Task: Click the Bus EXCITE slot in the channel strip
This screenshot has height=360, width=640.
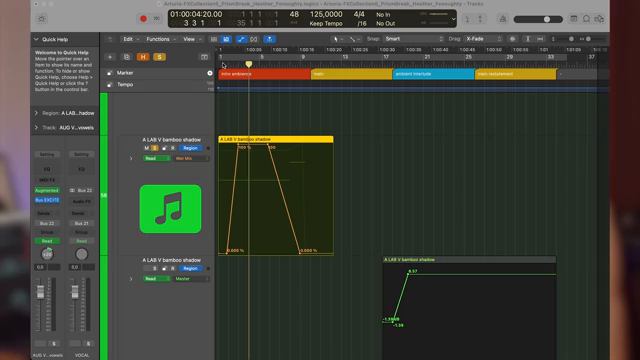Action: [x=47, y=200]
